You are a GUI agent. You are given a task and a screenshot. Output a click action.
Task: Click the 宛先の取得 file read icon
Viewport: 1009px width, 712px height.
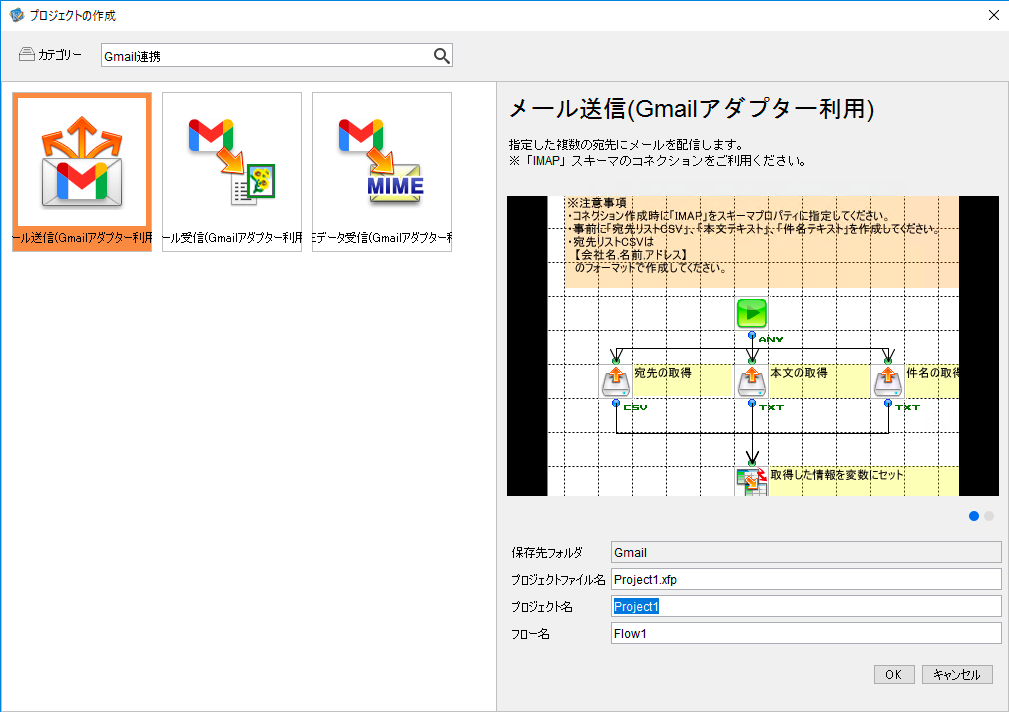(616, 382)
